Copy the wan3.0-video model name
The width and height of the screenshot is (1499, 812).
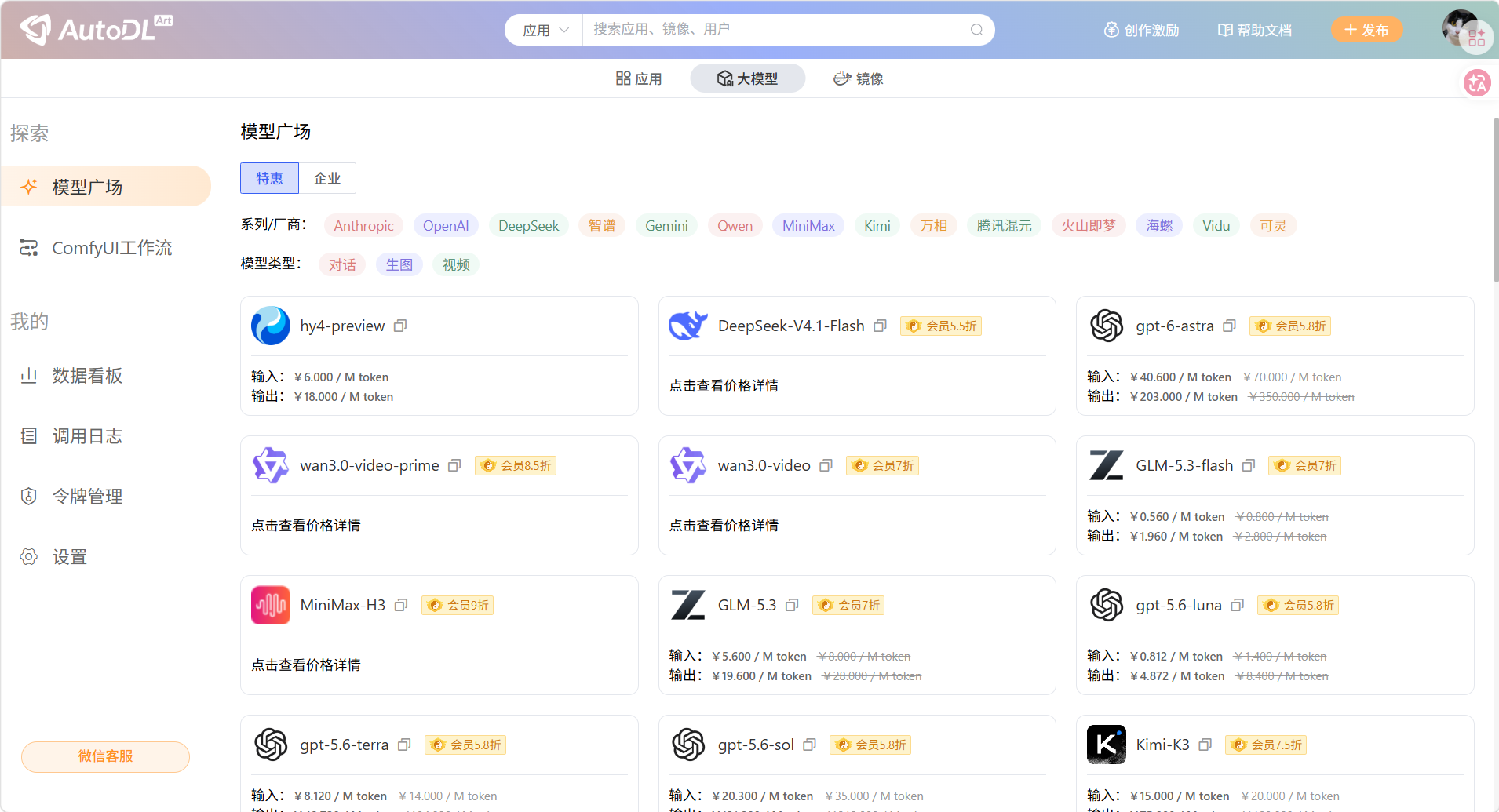tap(826, 465)
